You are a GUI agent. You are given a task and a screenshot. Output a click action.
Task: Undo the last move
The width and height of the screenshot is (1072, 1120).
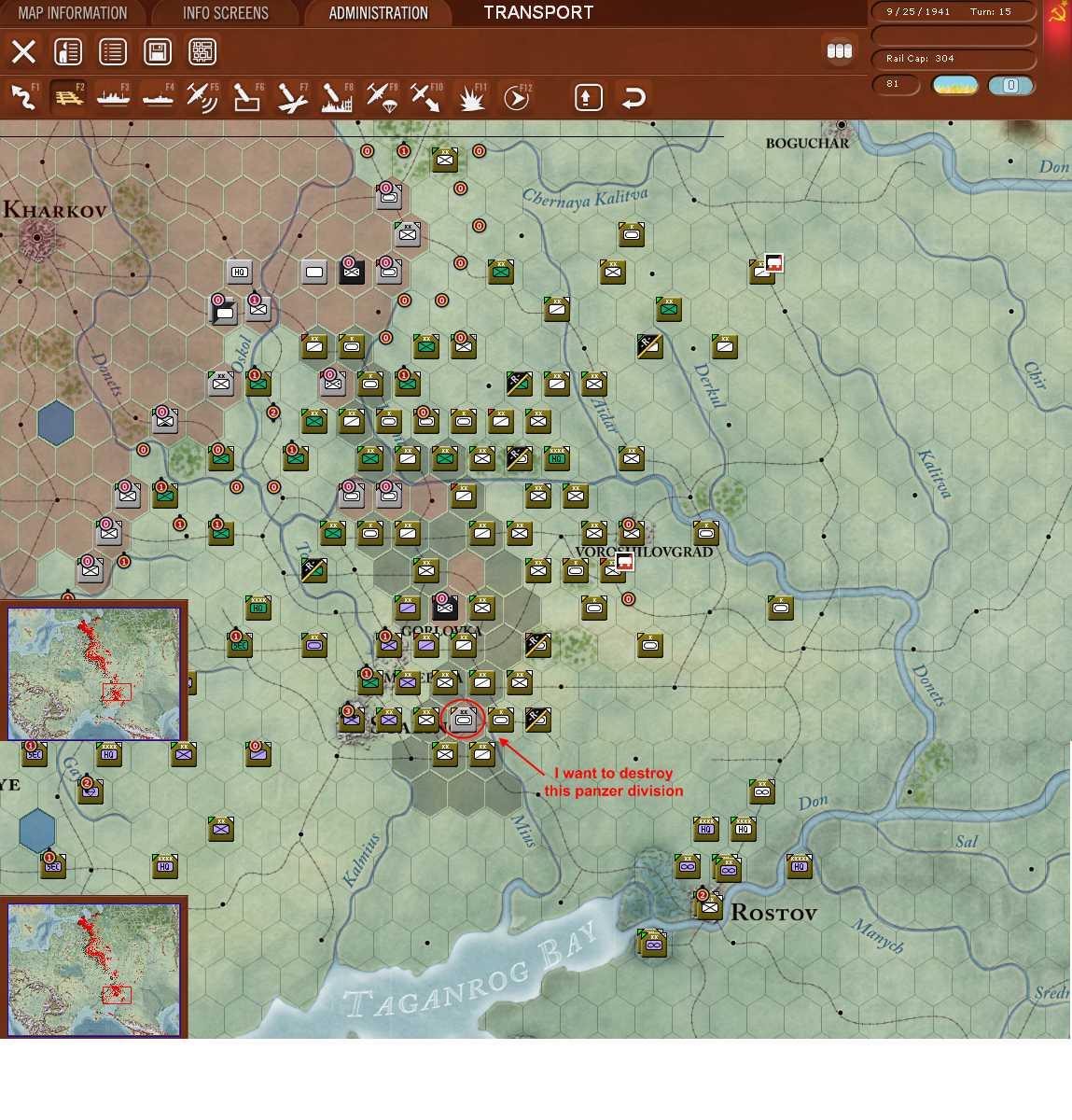(x=633, y=96)
